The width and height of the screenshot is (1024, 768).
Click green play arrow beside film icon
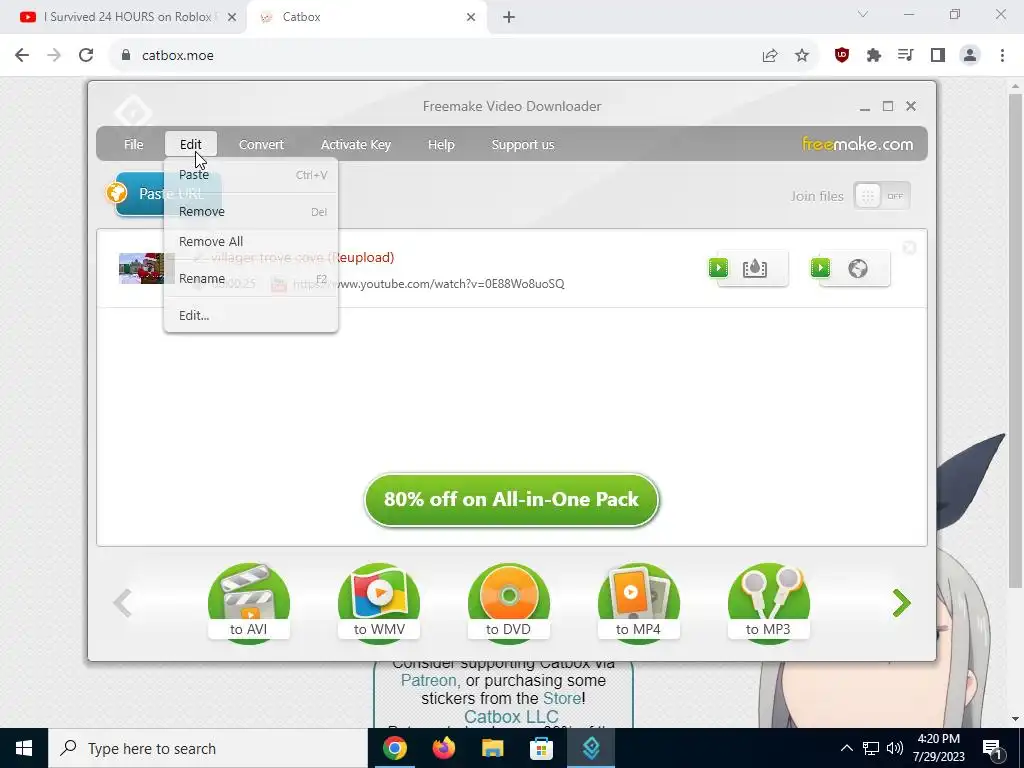(x=718, y=268)
